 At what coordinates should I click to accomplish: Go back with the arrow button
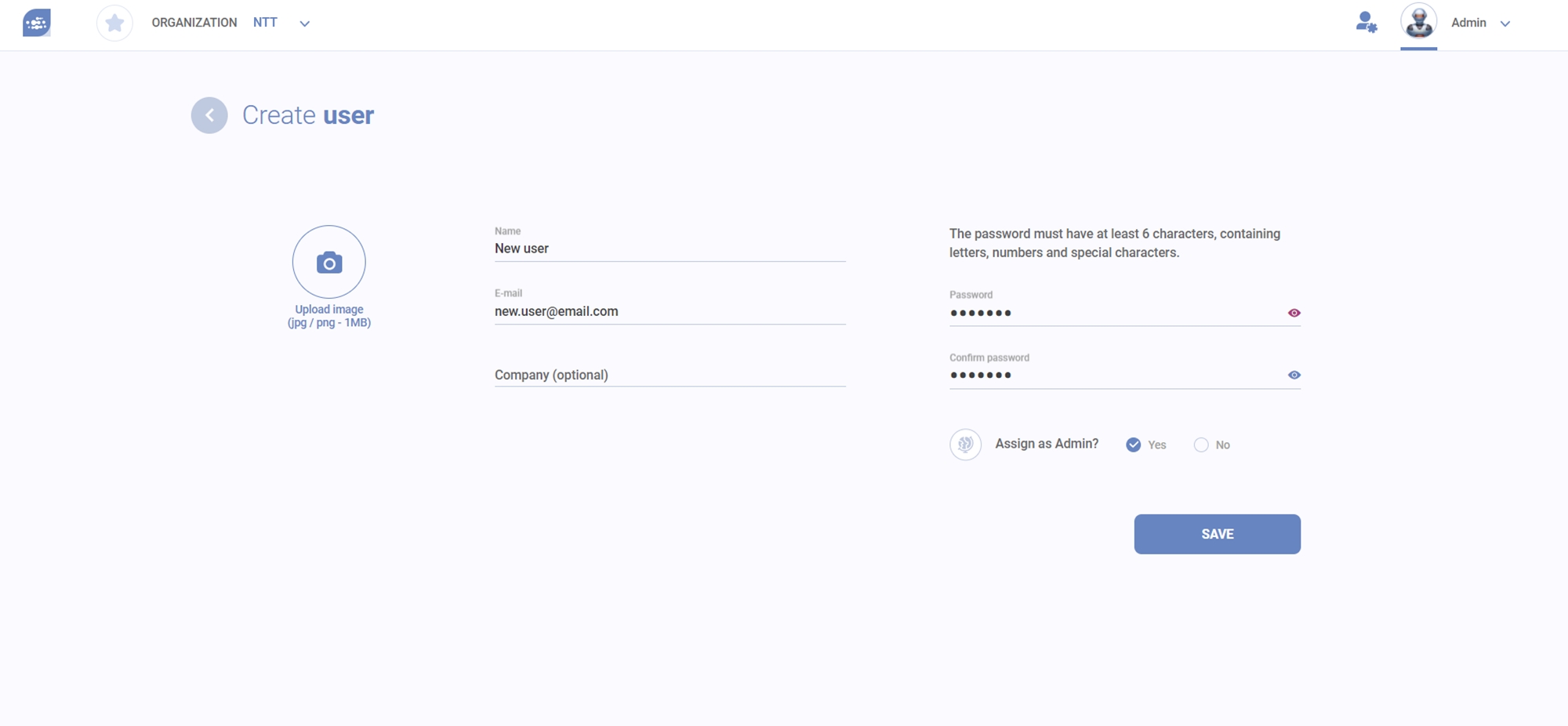(x=209, y=115)
